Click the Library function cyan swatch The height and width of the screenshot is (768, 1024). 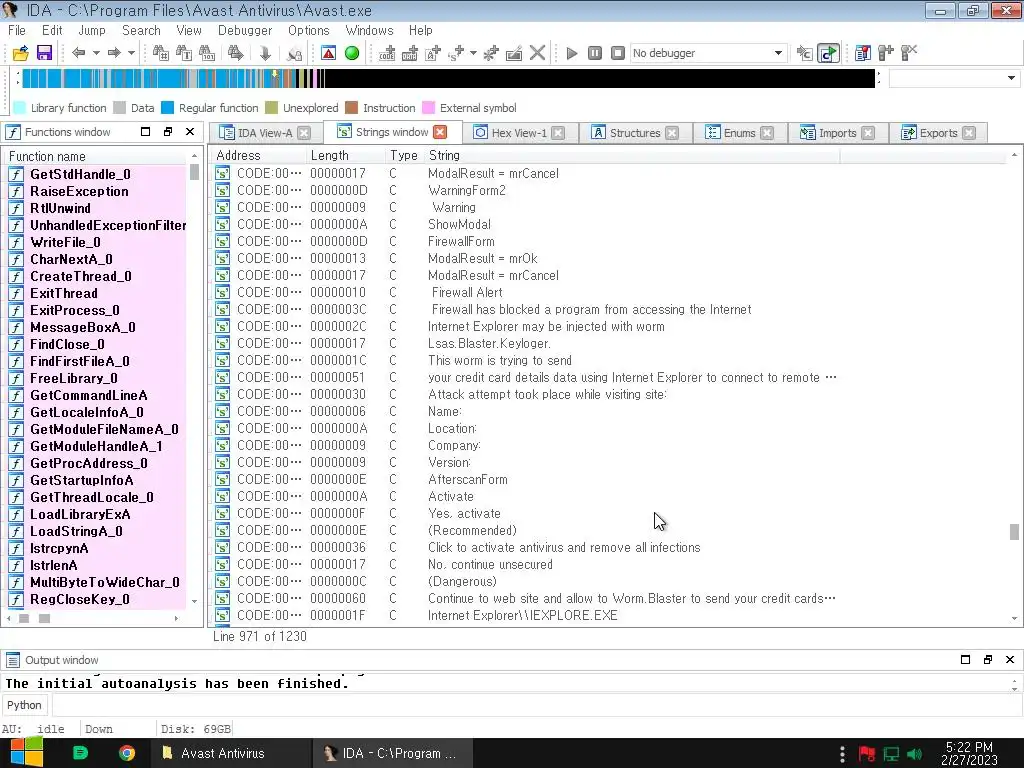pos(20,108)
